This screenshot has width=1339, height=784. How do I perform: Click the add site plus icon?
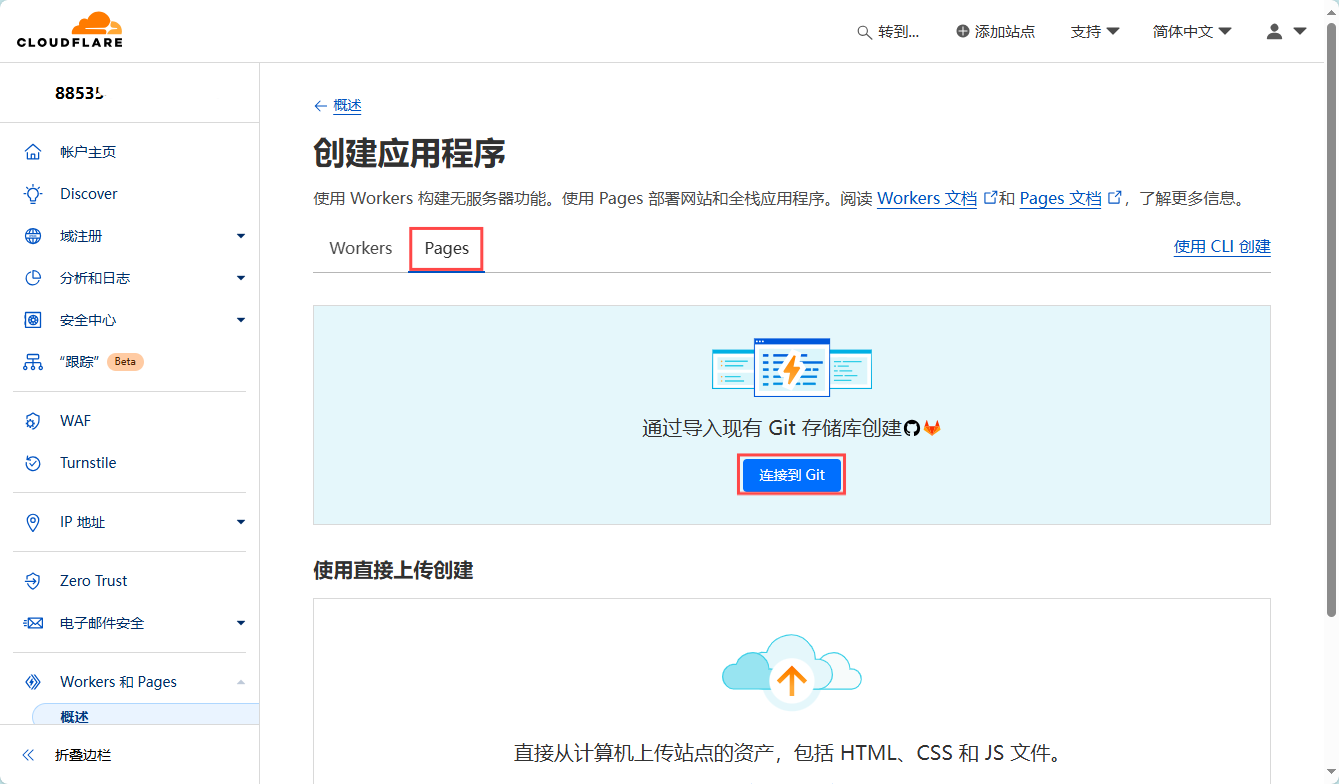click(x=963, y=32)
